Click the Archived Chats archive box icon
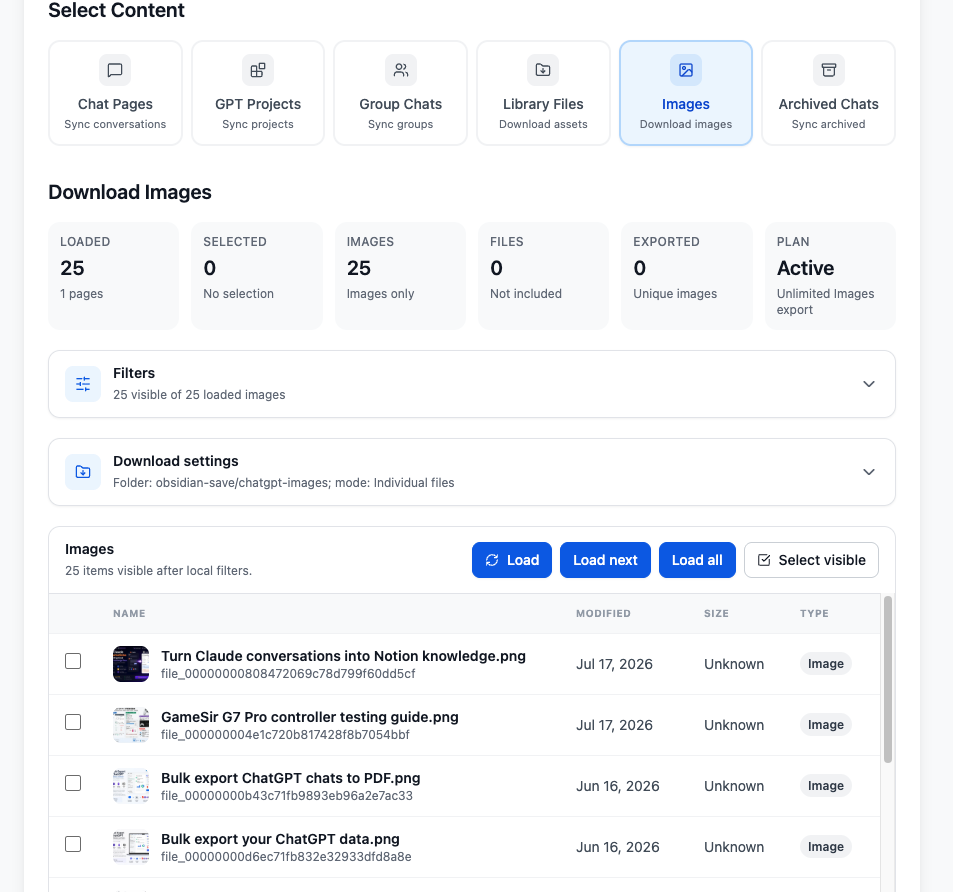Image resolution: width=953 pixels, height=892 pixels. click(x=828, y=70)
